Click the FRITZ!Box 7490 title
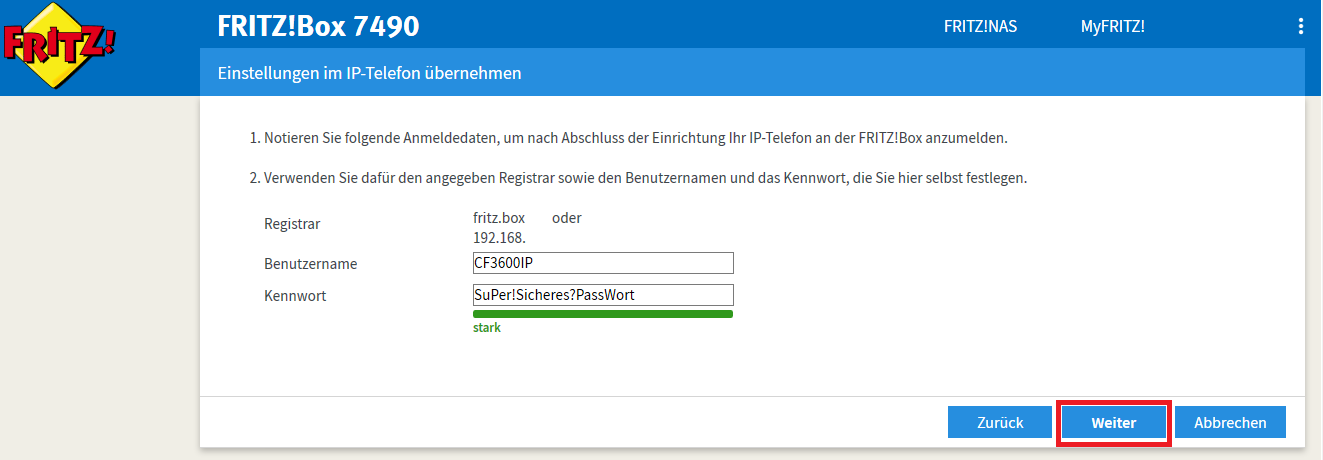Screen dimensions: 1323x460 pos(318,26)
